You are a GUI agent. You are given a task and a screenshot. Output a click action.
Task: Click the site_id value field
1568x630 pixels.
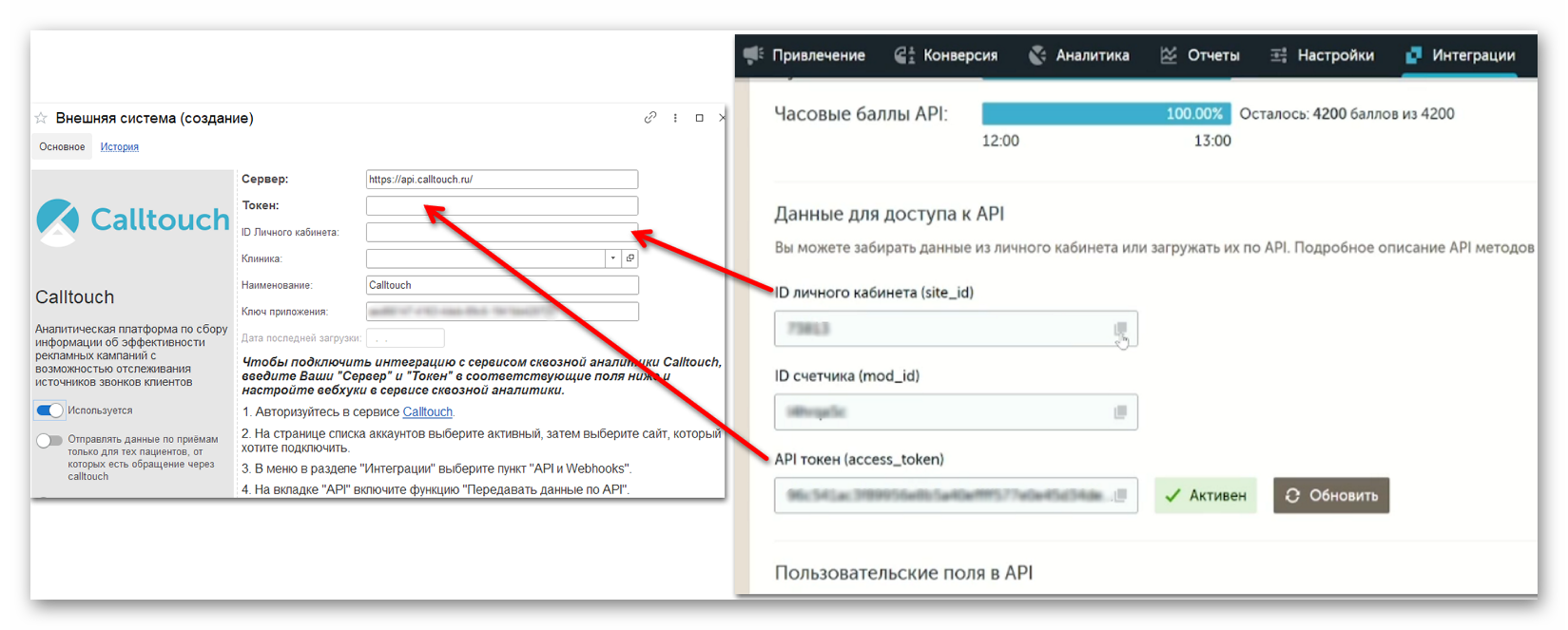956,330
